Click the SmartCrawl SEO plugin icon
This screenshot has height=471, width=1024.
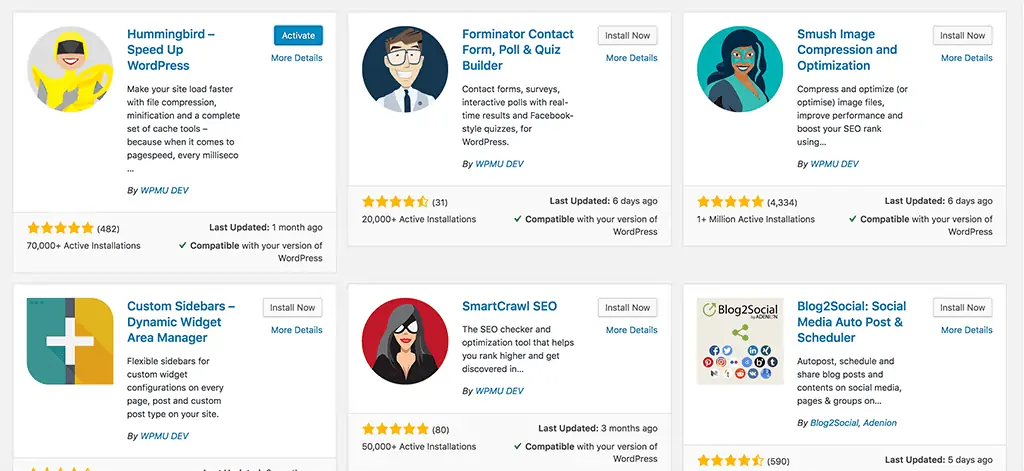click(405, 341)
